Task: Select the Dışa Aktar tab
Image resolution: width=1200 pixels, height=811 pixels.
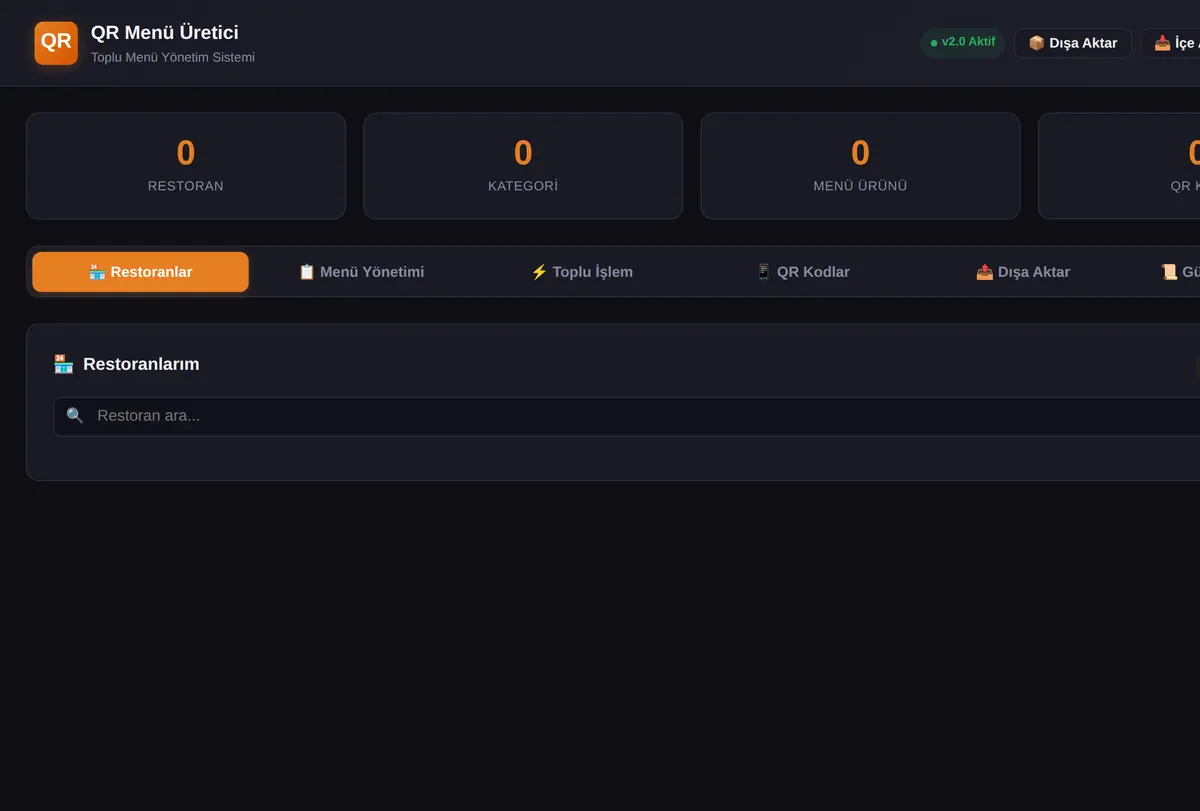Action: (1023, 272)
